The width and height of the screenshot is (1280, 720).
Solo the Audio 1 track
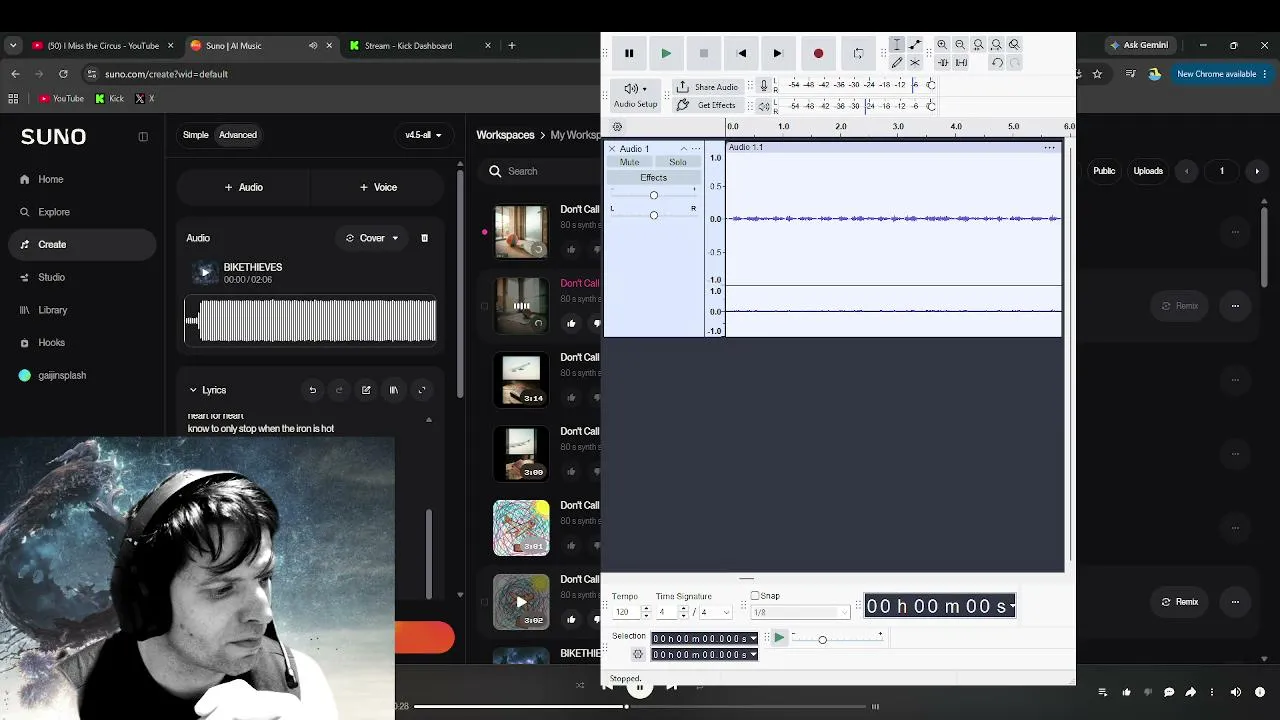pos(678,162)
